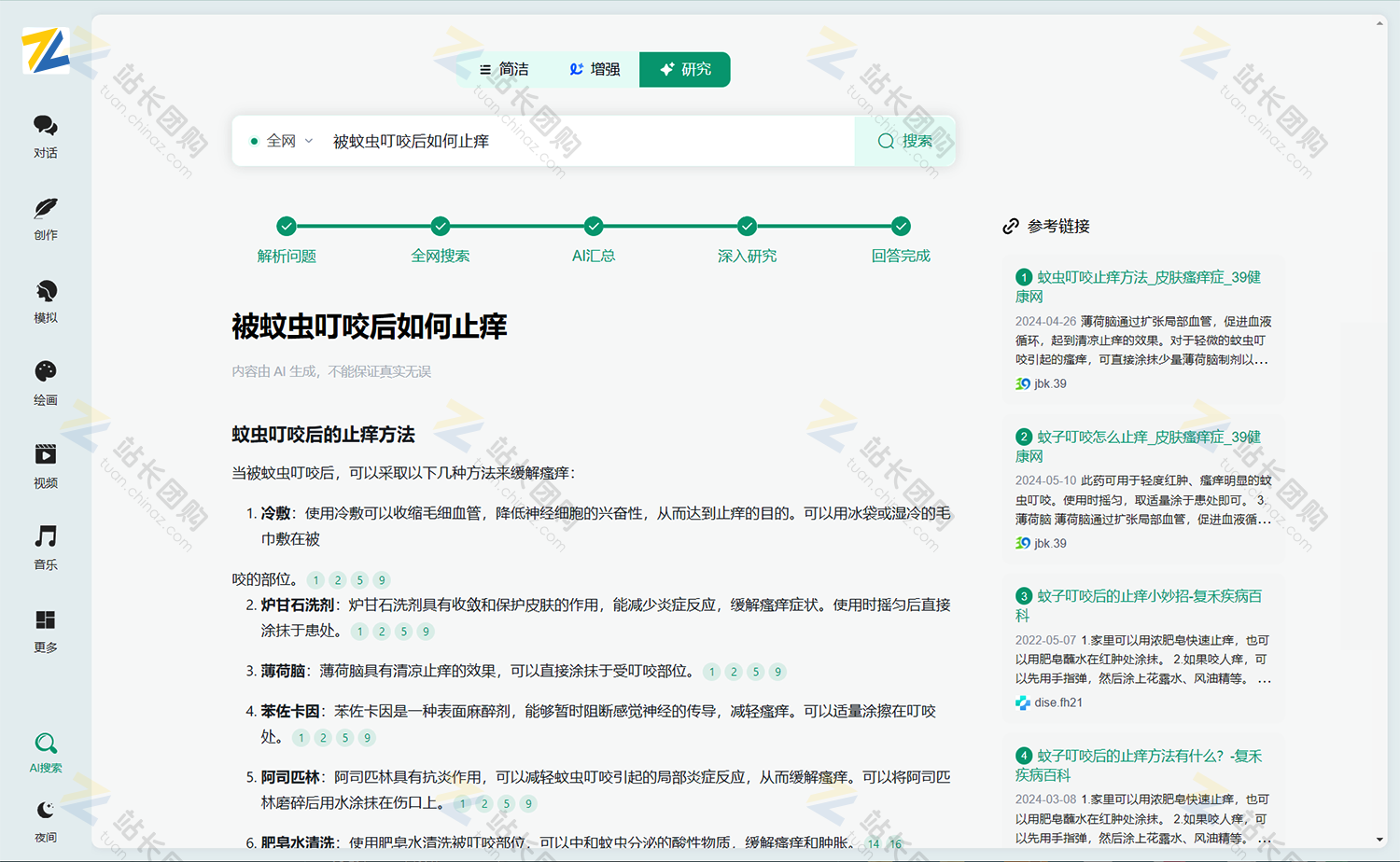Screen dimensions: 1400x862
Task: Click the 回答完成 progress step
Action: (901, 241)
